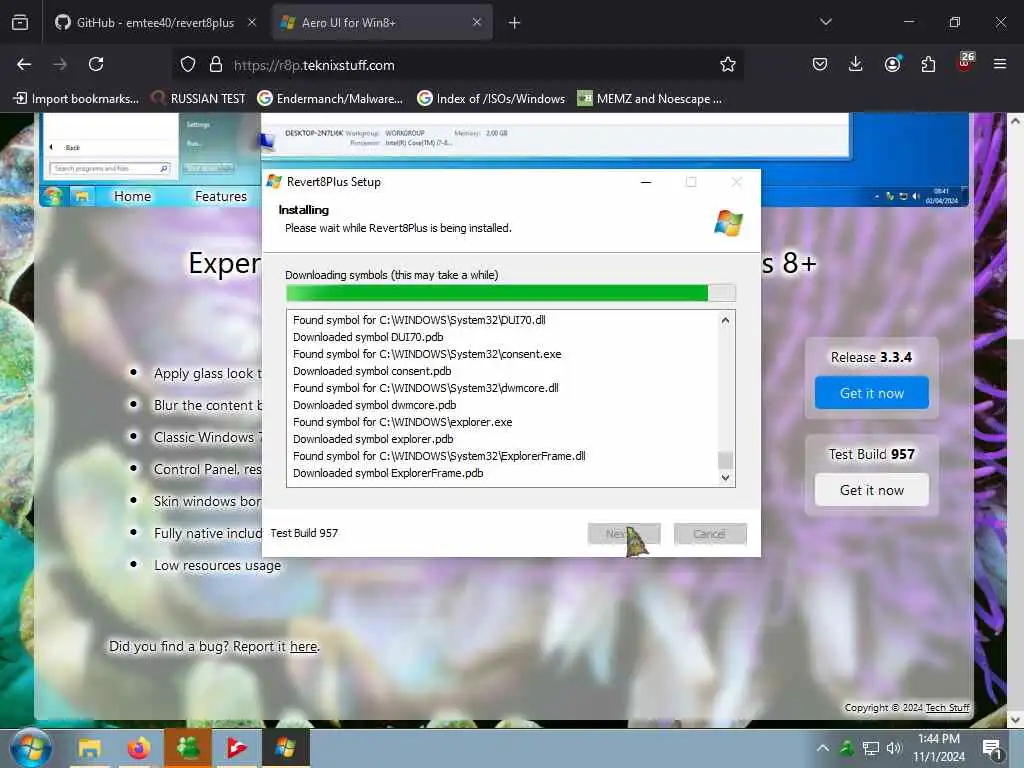Click the disabled Next button in setup

tap(624, 534)
